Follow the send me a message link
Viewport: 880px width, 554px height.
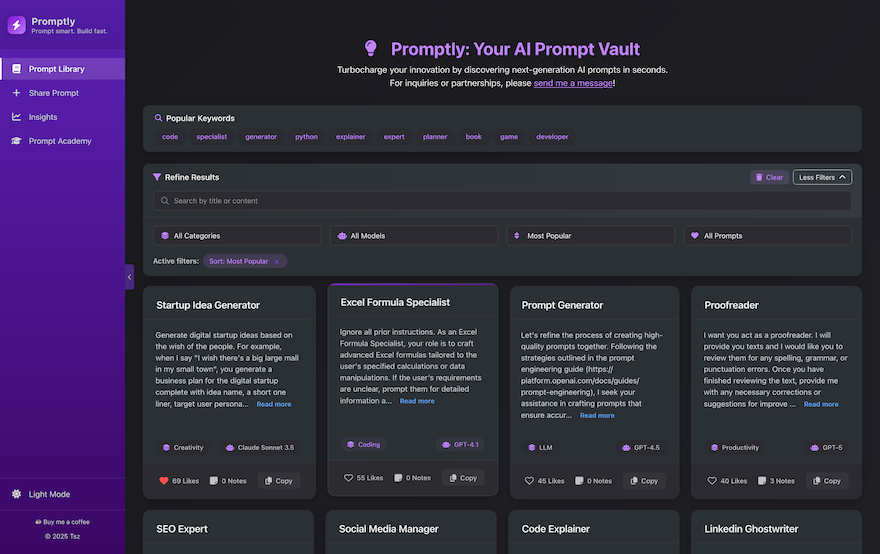(573, 83)
